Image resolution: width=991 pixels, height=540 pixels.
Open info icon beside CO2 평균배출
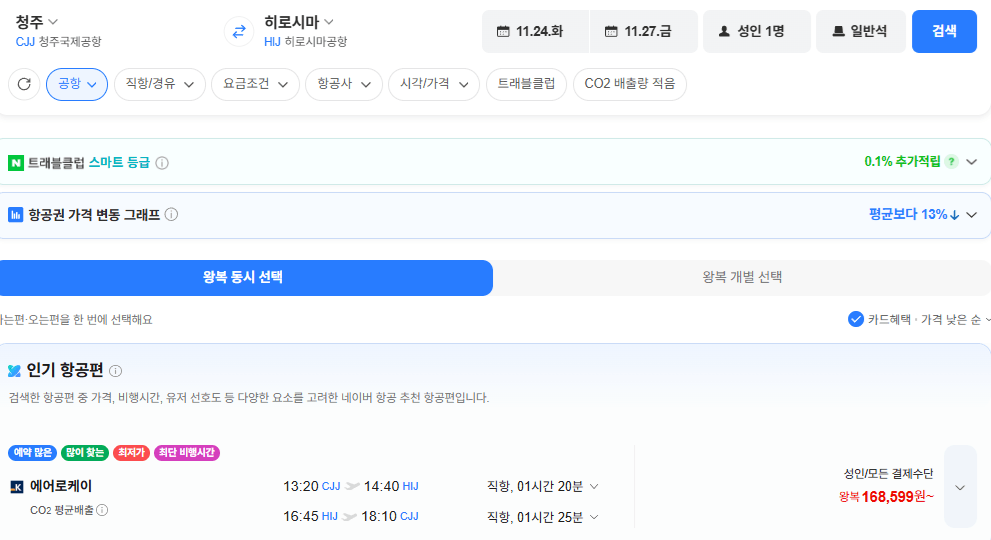pyautogui.click(x=102, y=510)
